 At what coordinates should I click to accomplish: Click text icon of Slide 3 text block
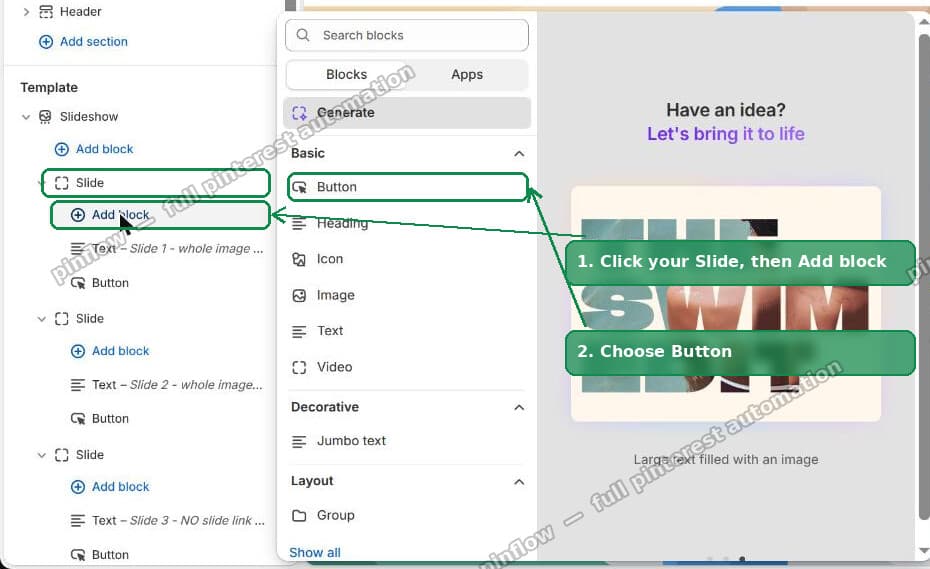pyautogui.click(x=78, y=520)
